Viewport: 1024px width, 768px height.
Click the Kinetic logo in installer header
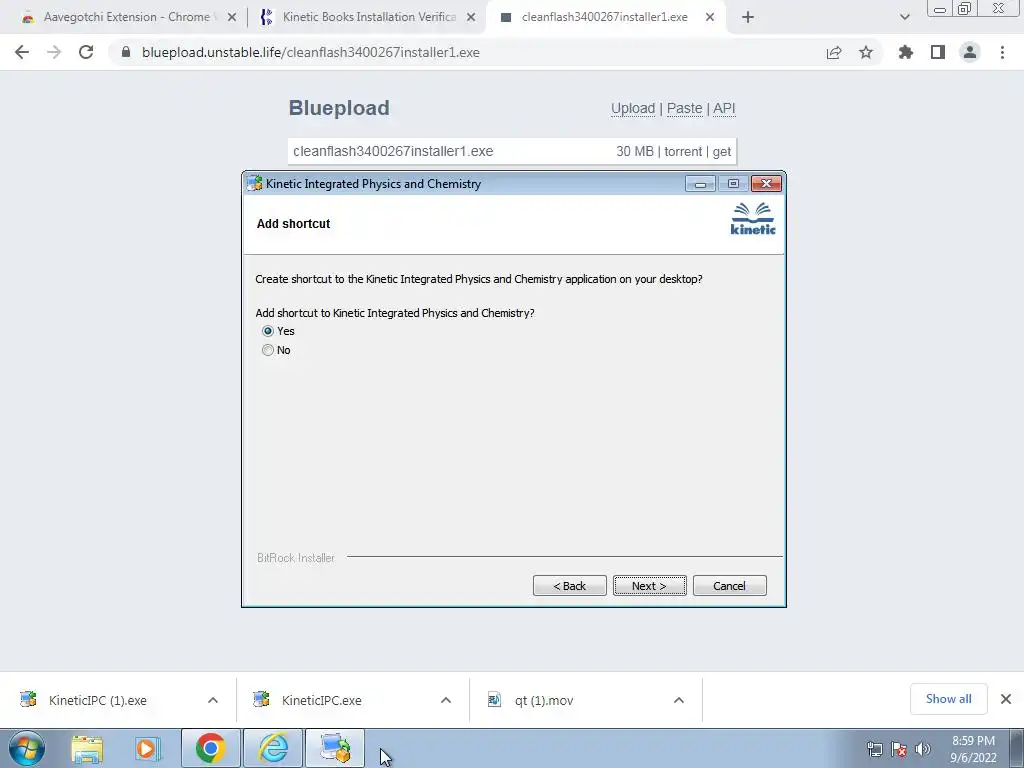point(753,219)
